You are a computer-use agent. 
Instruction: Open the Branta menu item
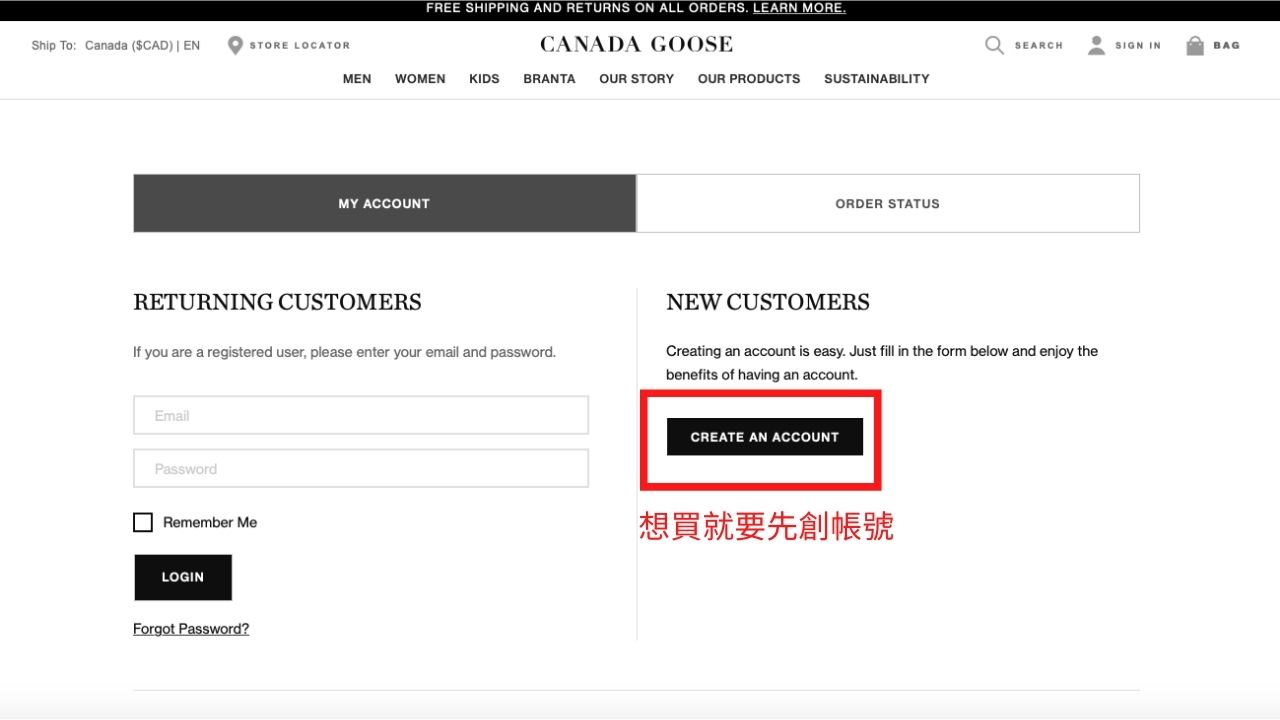coord(549,78)
